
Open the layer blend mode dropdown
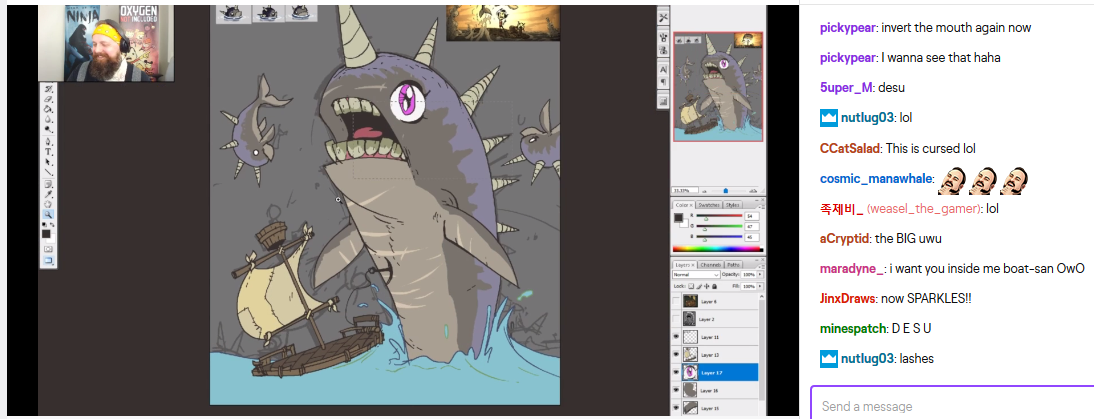[x=695, y=274]
